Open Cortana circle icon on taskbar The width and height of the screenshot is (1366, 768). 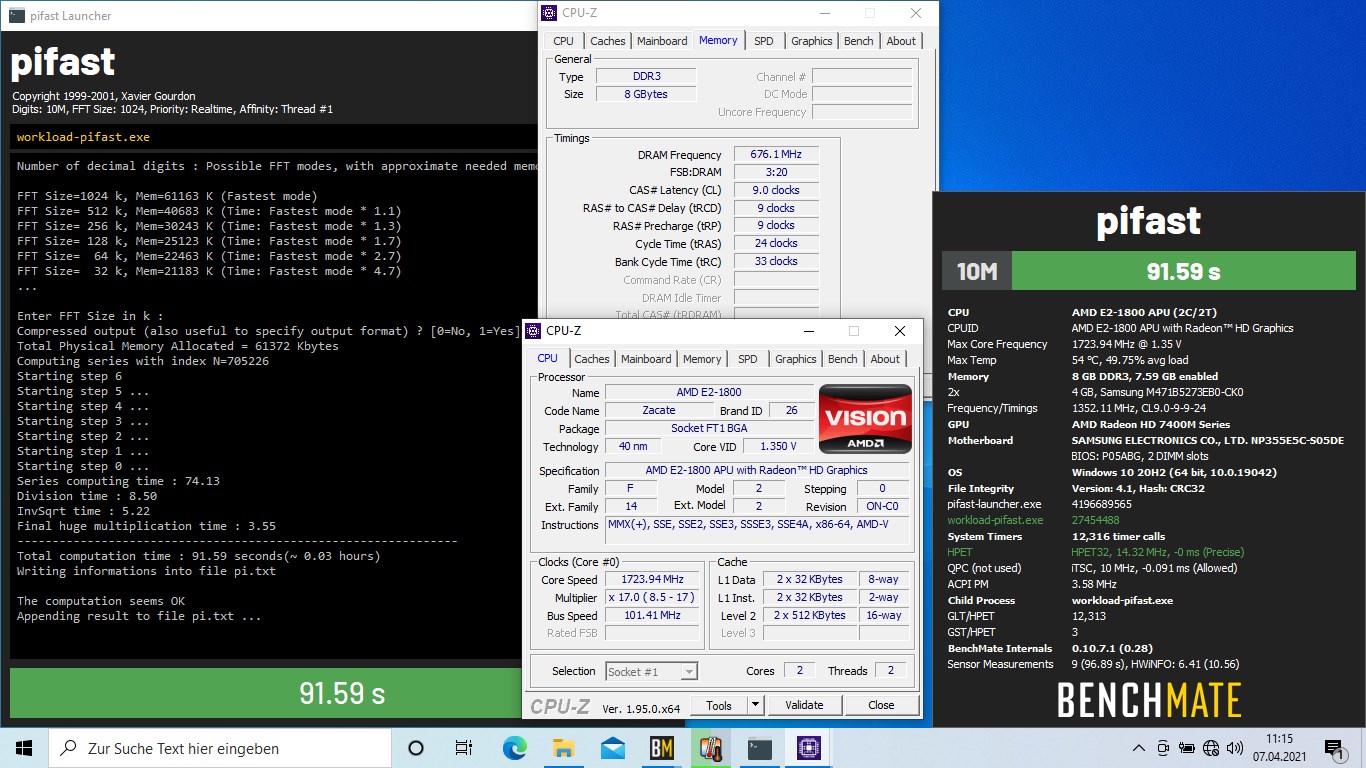416,747
